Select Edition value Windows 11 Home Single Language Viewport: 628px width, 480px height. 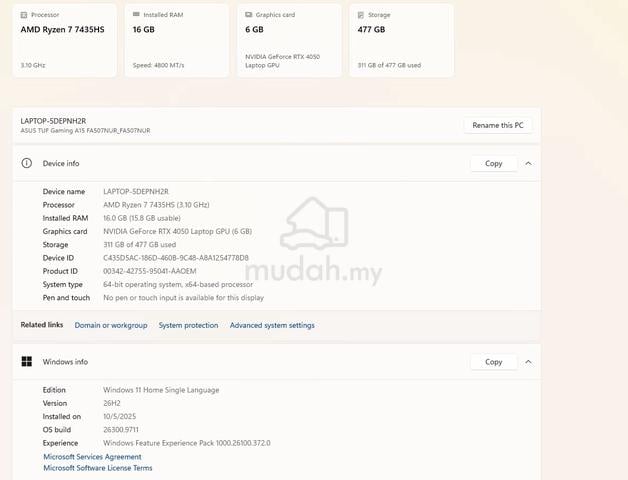click(161, 390)
